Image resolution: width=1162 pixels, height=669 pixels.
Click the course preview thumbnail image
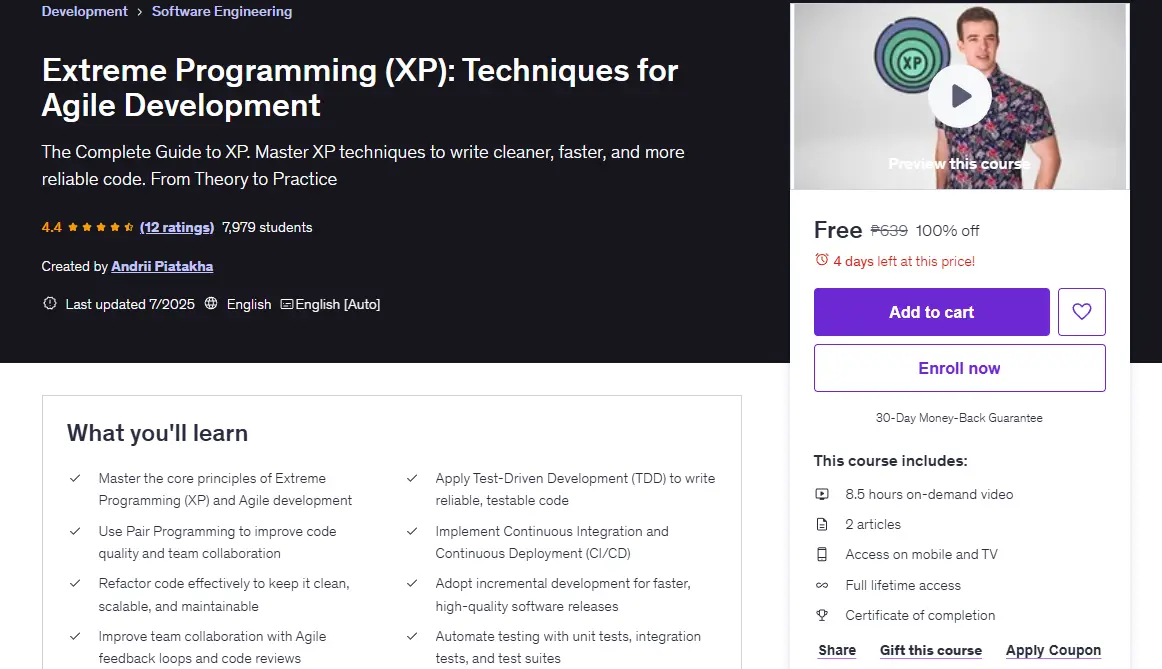click(960, 96)
